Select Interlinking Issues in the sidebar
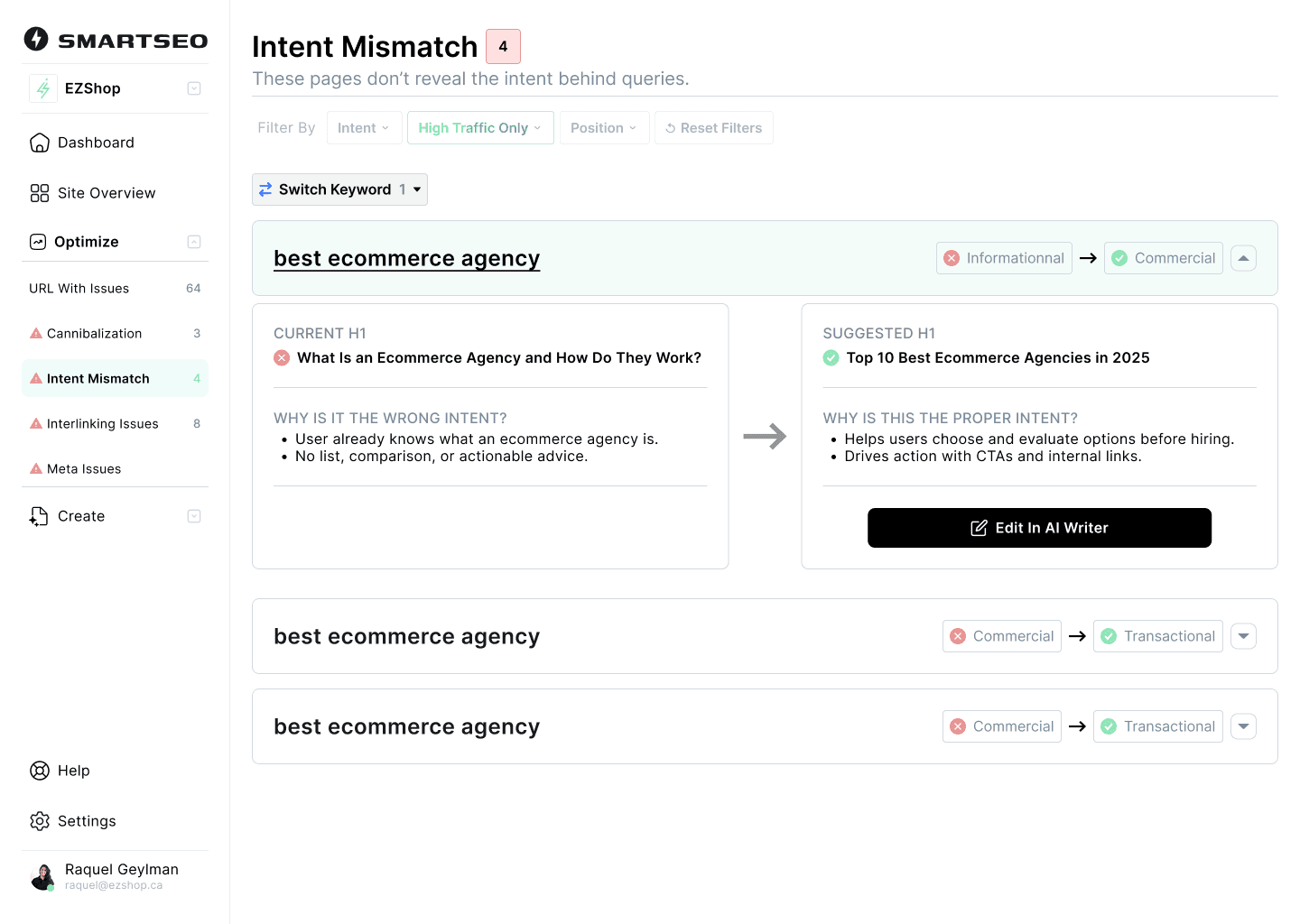Image resolution: width=1300 pixels, height=924 pixels. click(x=103, y=424)
